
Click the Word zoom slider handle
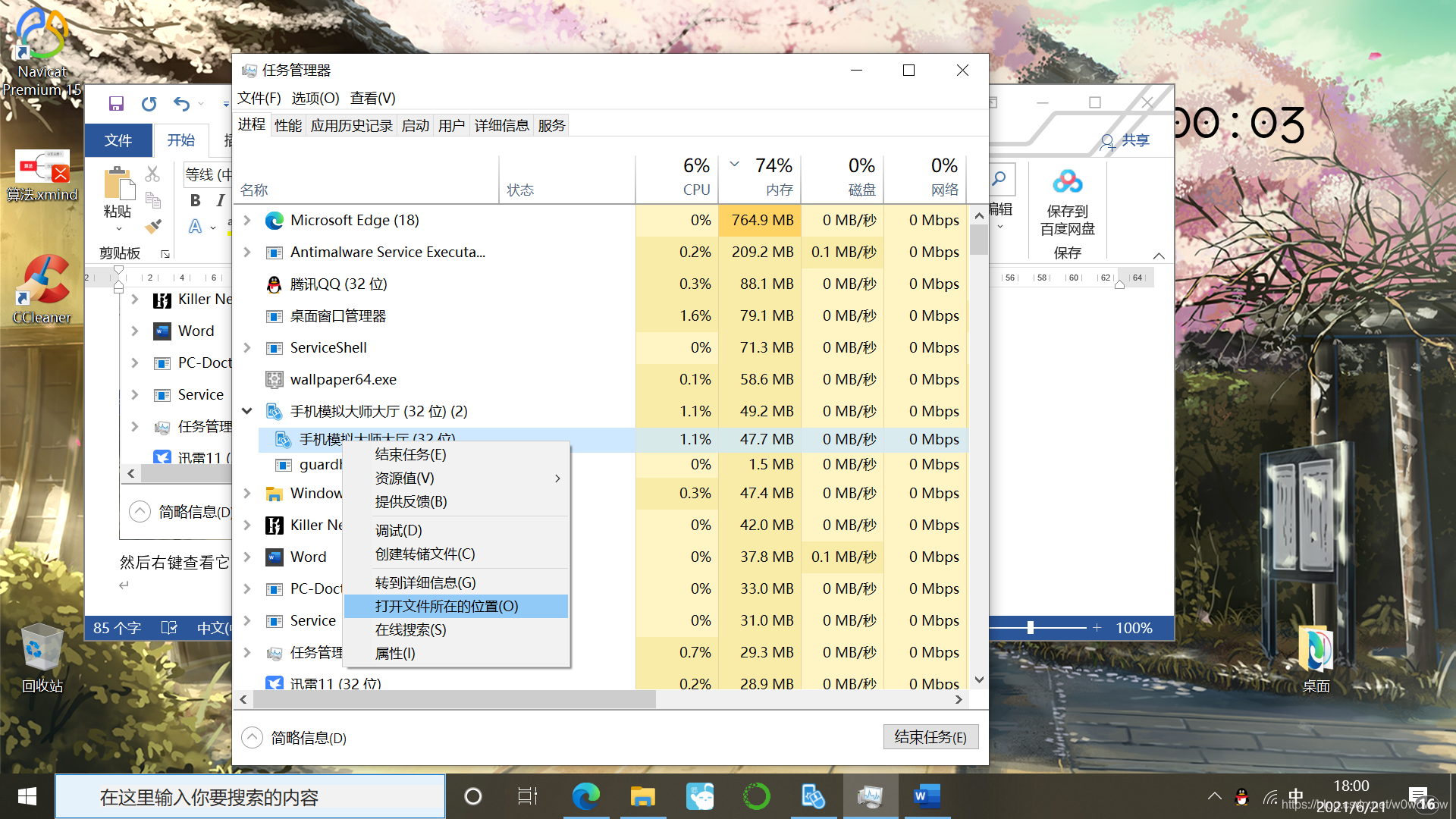(1030, 628)
